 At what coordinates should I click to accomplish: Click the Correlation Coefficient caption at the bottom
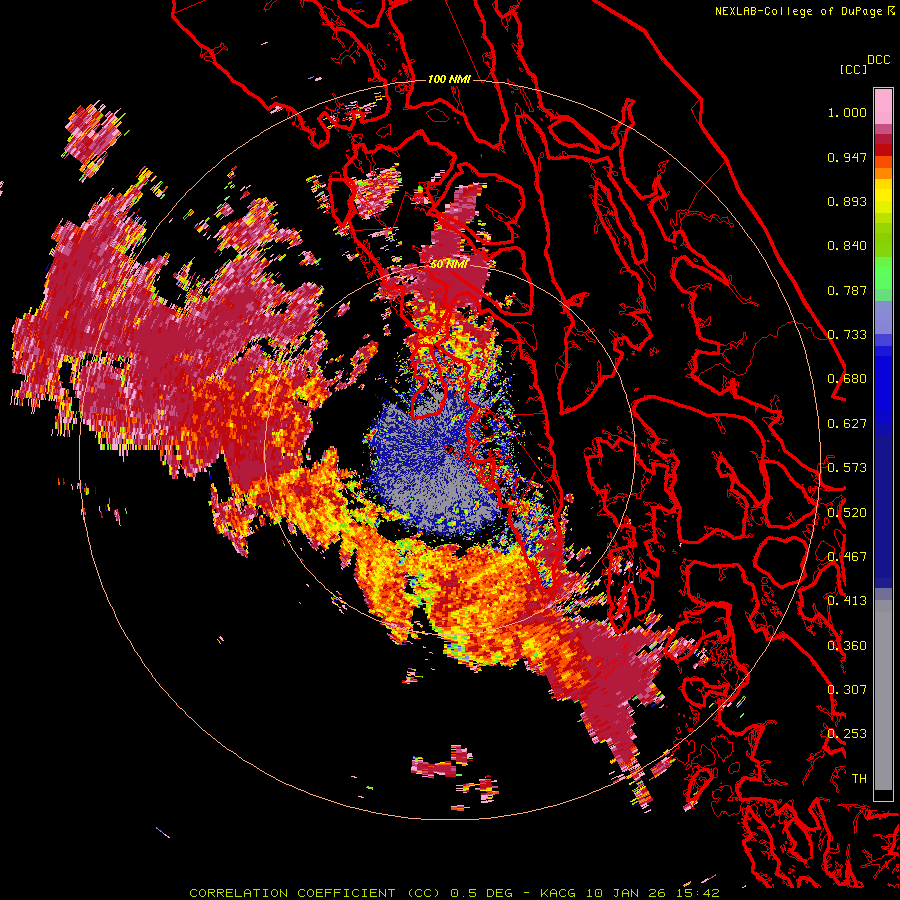(x=454, y=893)
